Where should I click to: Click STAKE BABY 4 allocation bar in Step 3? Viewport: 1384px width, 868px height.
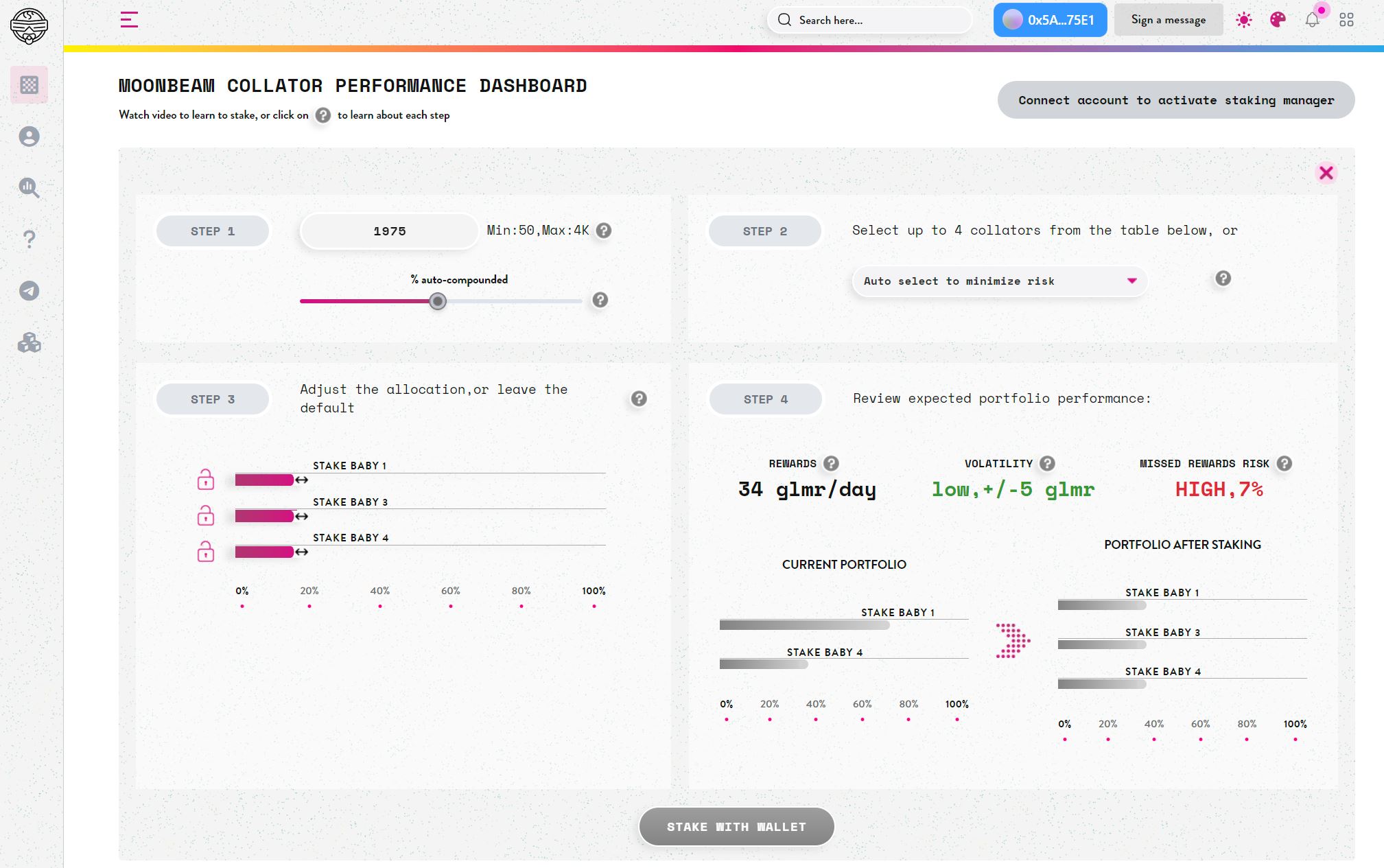265,552
